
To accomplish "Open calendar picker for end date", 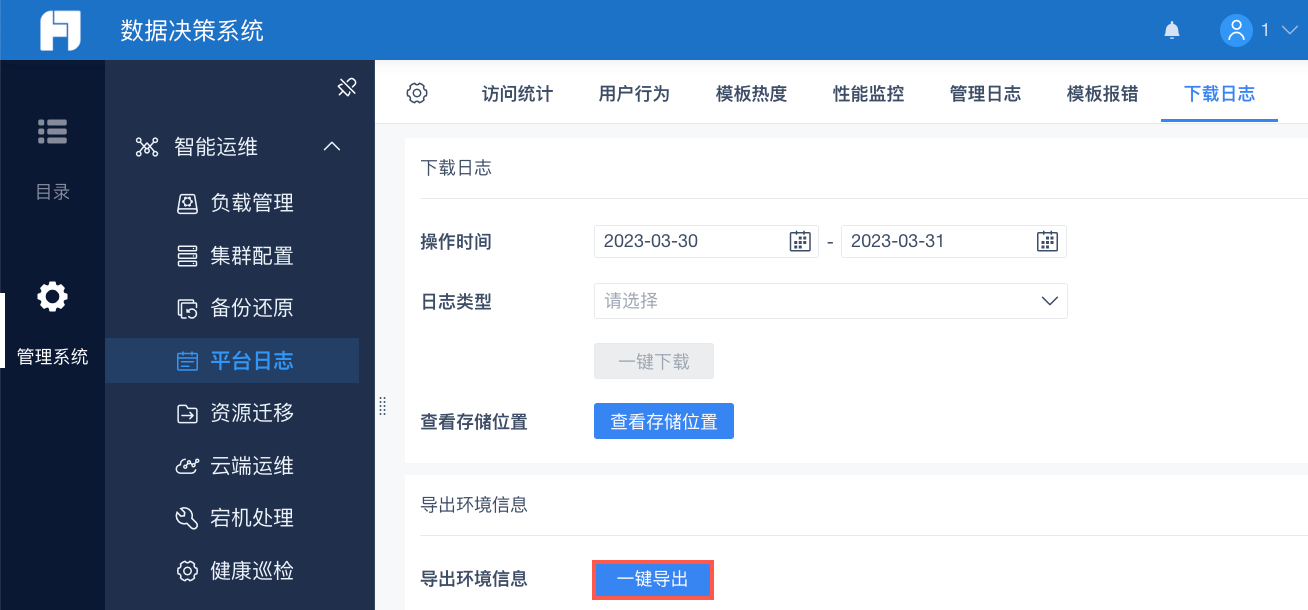I will click(x=1047, y=241).
